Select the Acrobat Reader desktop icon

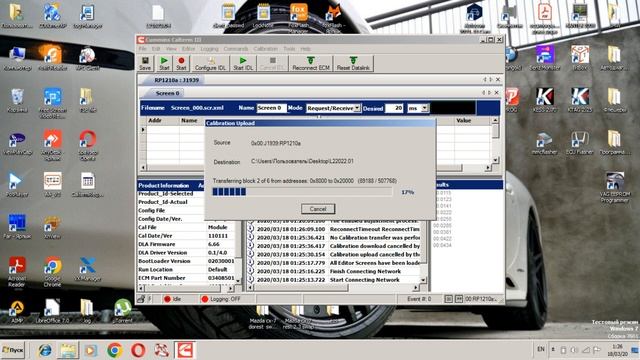tap(17, 271)
